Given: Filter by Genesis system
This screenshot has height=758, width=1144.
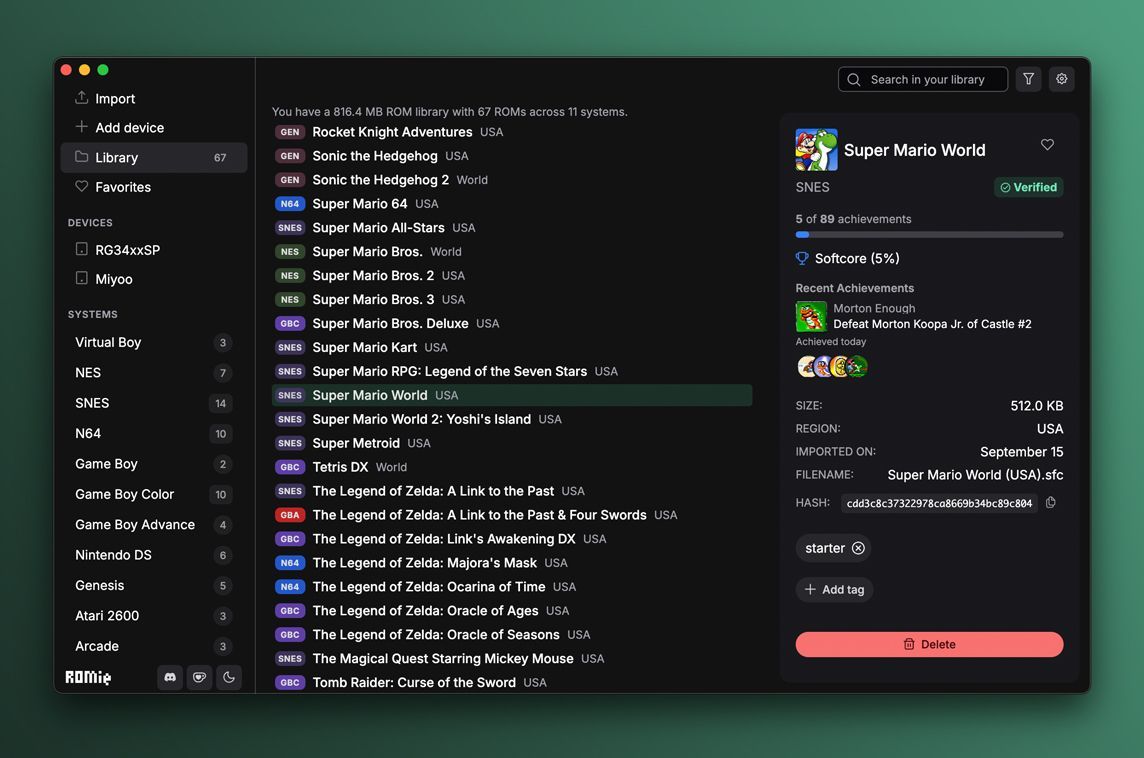Looking at the screenshot, I should pos(154,585).
